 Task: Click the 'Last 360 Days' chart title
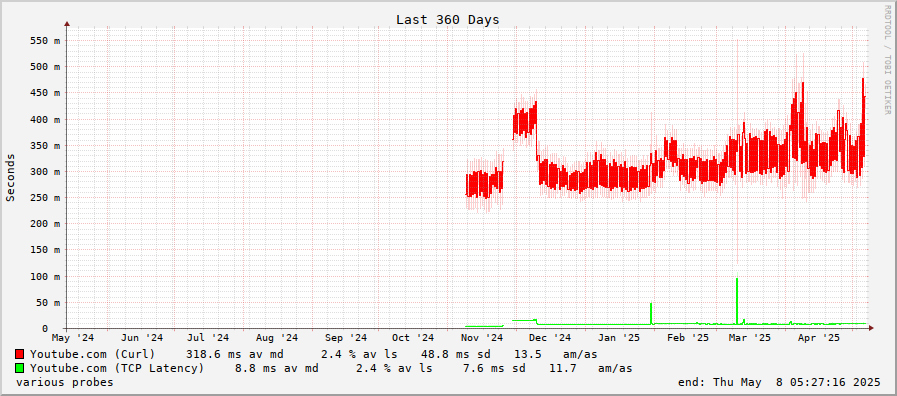pyautogui.click(x=448, y=19)
